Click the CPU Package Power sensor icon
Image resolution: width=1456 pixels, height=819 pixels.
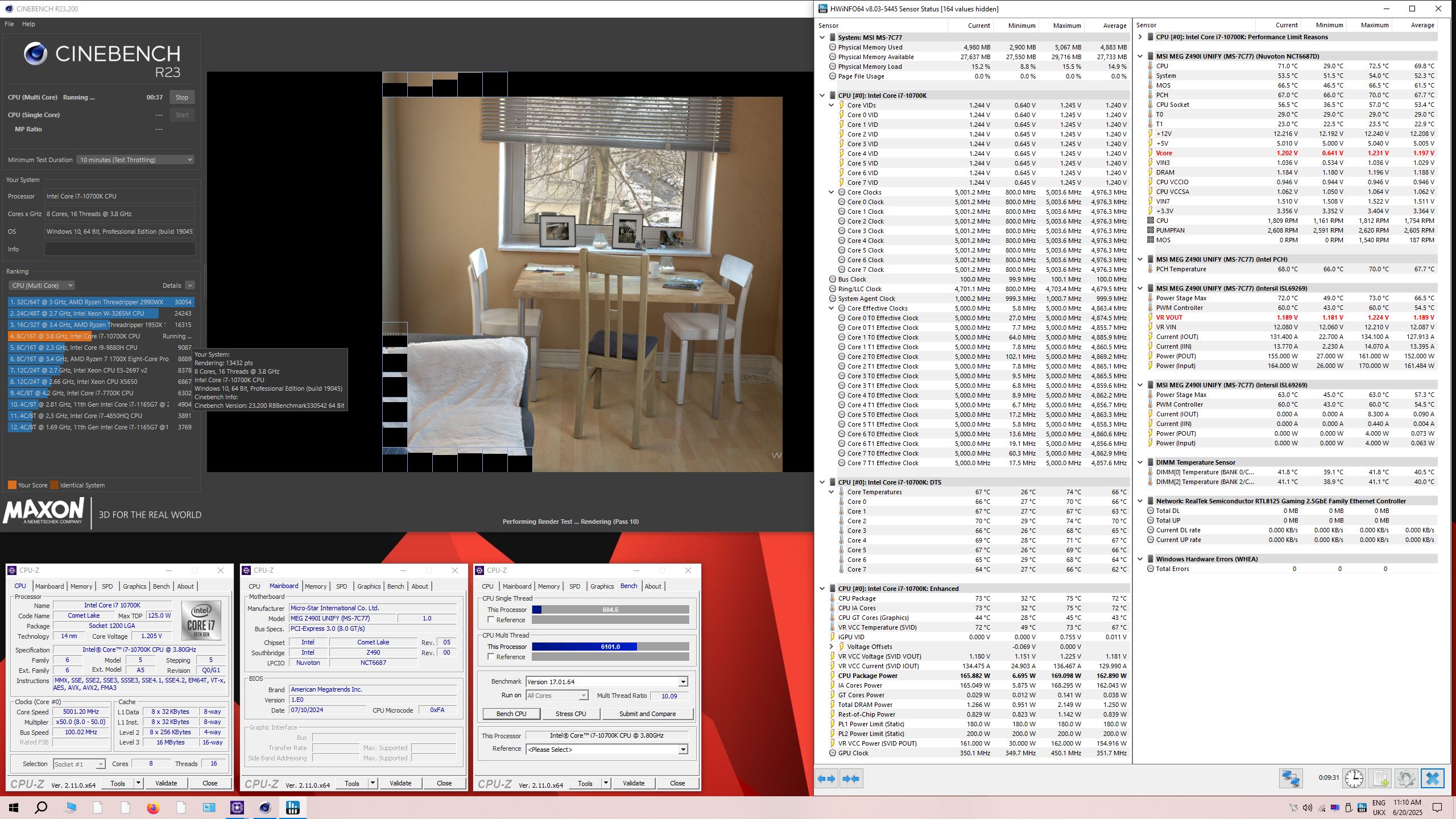pyautogui.click(x=832, y=676)
